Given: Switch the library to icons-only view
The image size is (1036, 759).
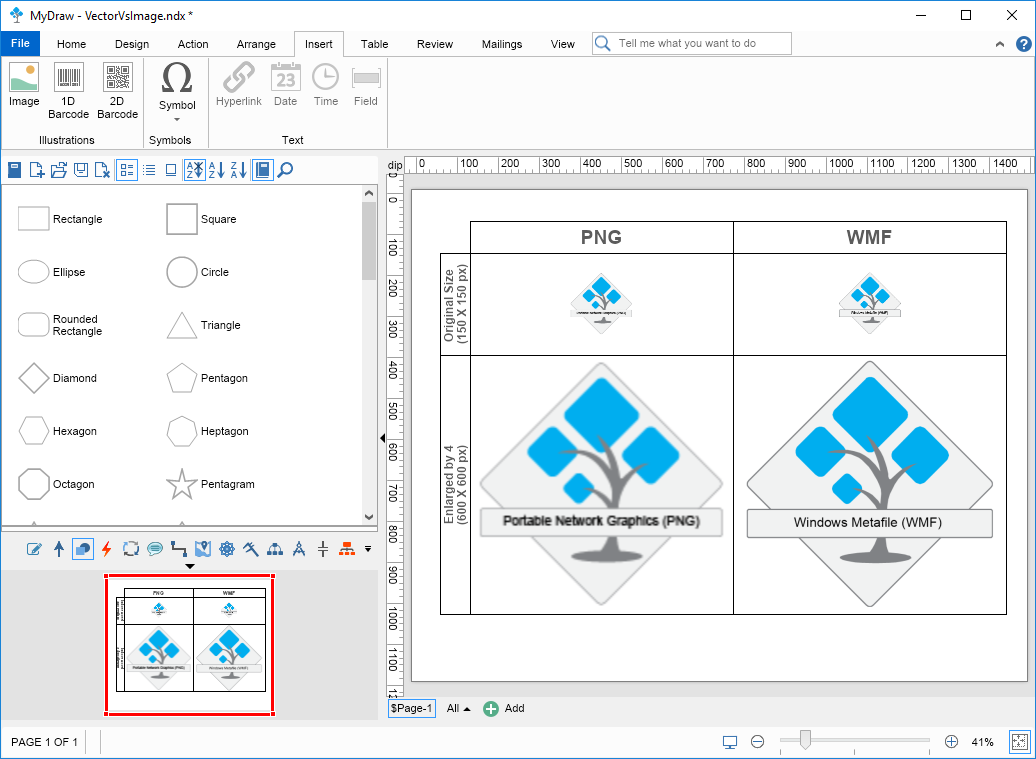Looking at the screenshot, I should click(x=171, y=170).
